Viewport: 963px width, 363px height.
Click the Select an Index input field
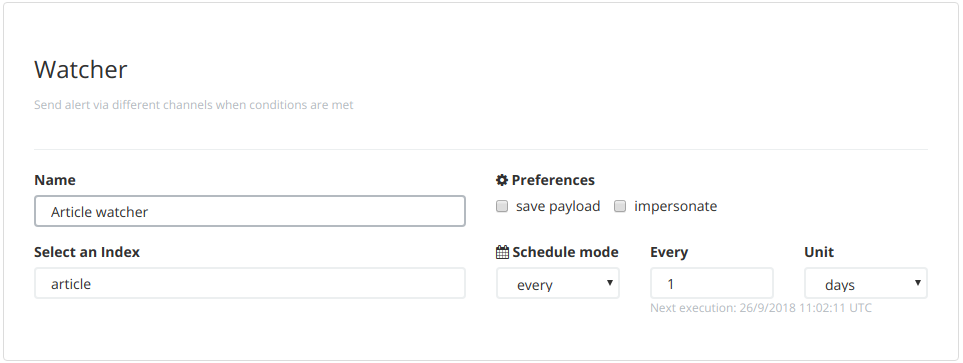(x=249, y=283)
